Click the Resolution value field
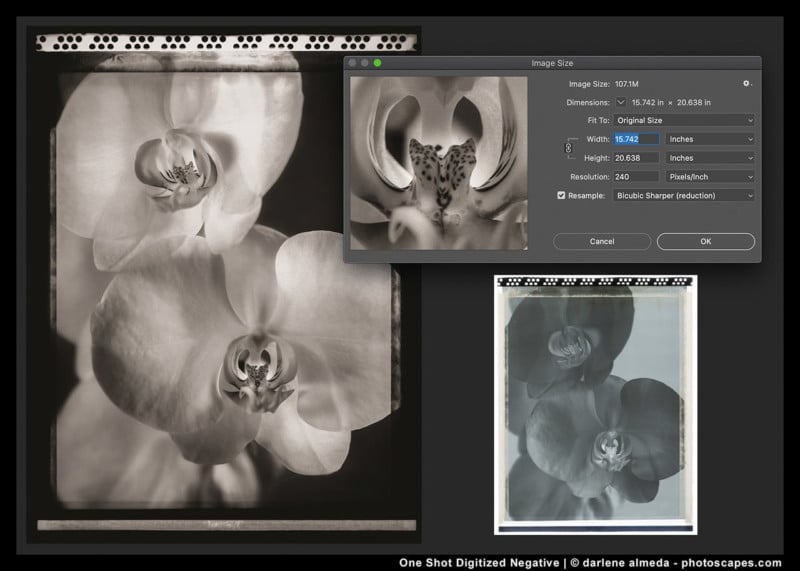This screenshot has height=571, width=800. coord(635,176)
